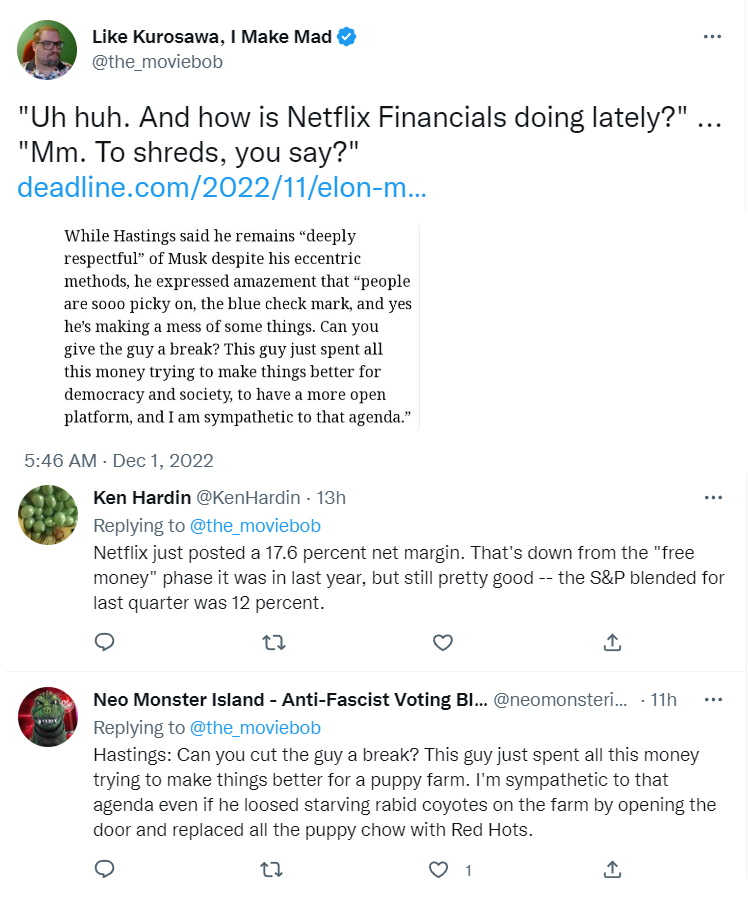The height and width of the screenshot is (907, 748).
Task: Share Ken Hardin's reply
Action: coord(613,642)
